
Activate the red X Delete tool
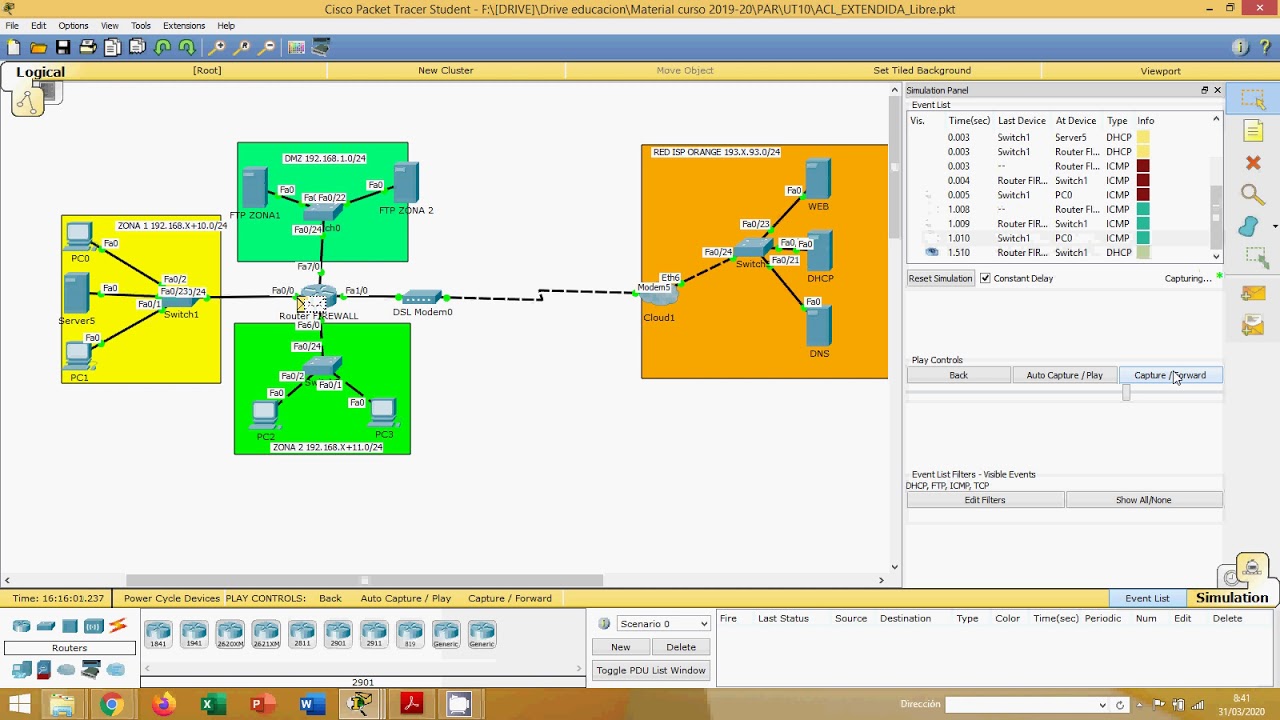pyautogui.click(x=1253, y=163)
